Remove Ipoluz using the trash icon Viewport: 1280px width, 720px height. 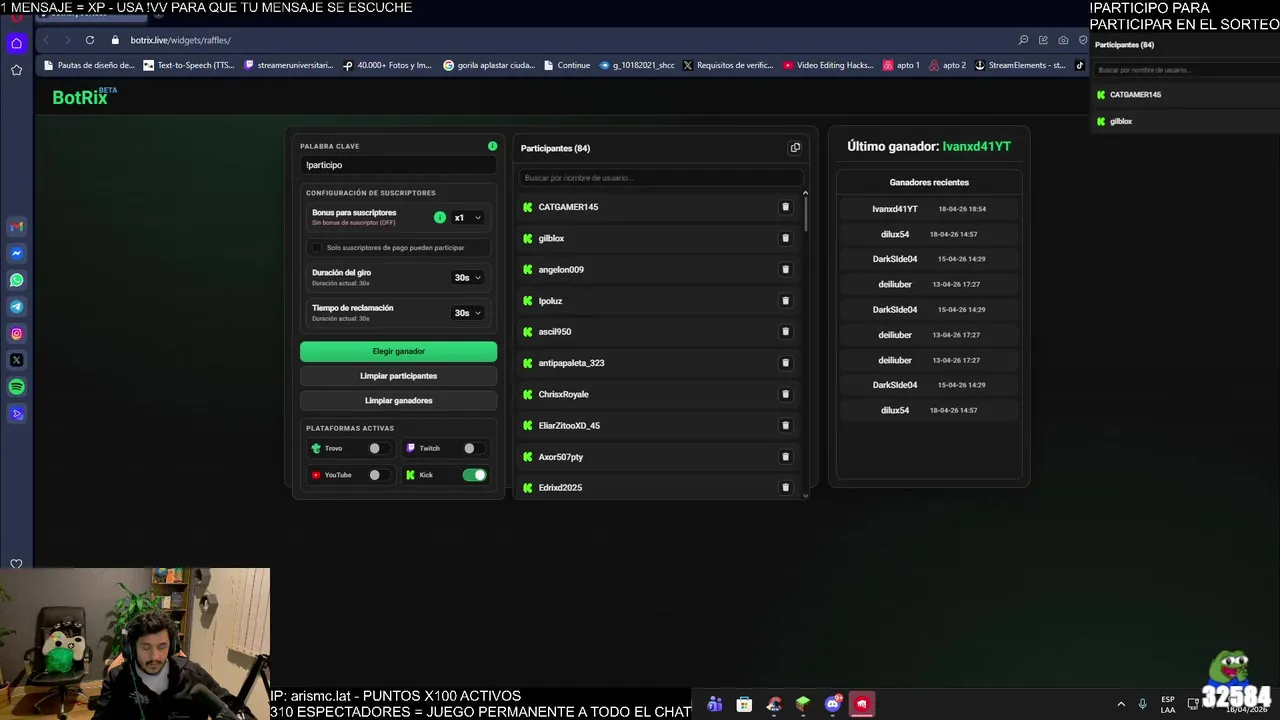coord(785,300)
